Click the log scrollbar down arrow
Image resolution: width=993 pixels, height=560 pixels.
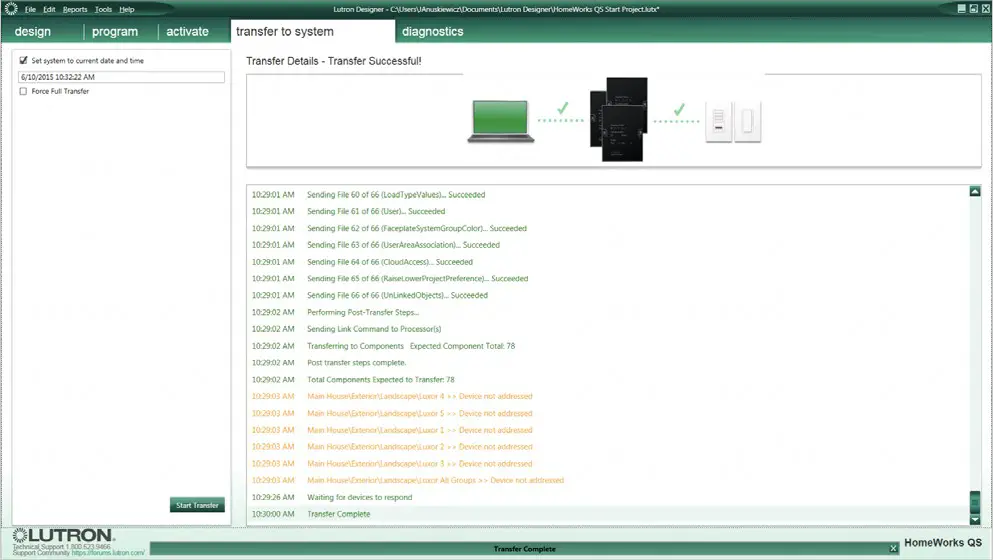[x=975, y=519]
